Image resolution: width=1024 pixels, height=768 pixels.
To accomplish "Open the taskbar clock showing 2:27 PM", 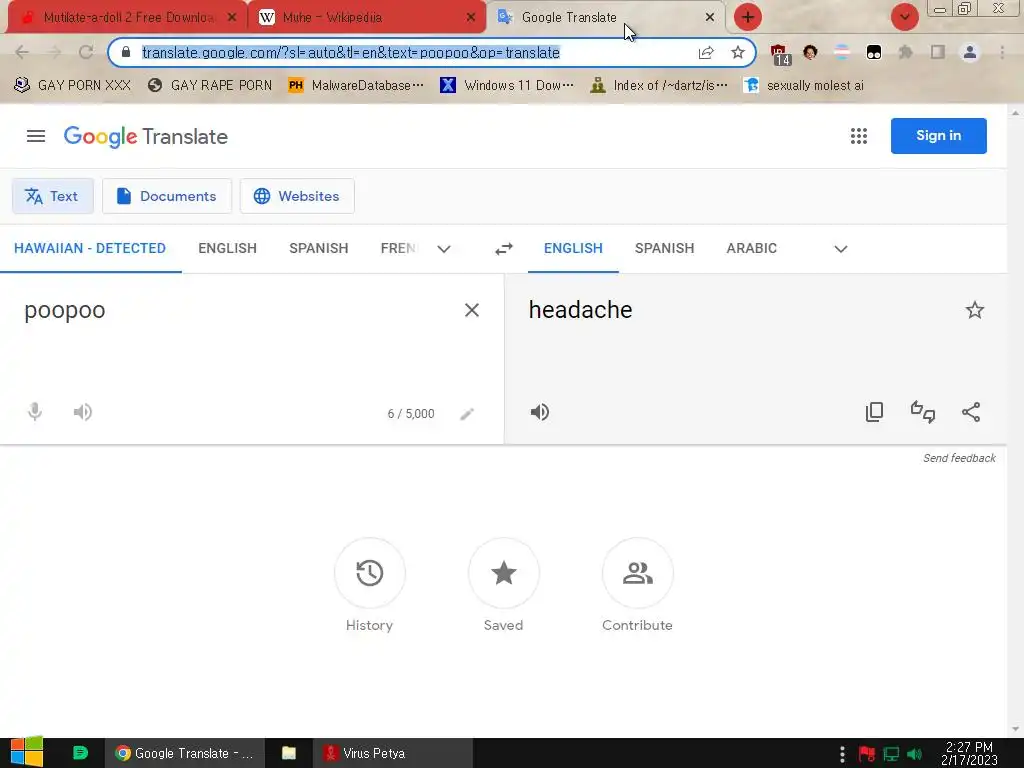I will point(969,753).
